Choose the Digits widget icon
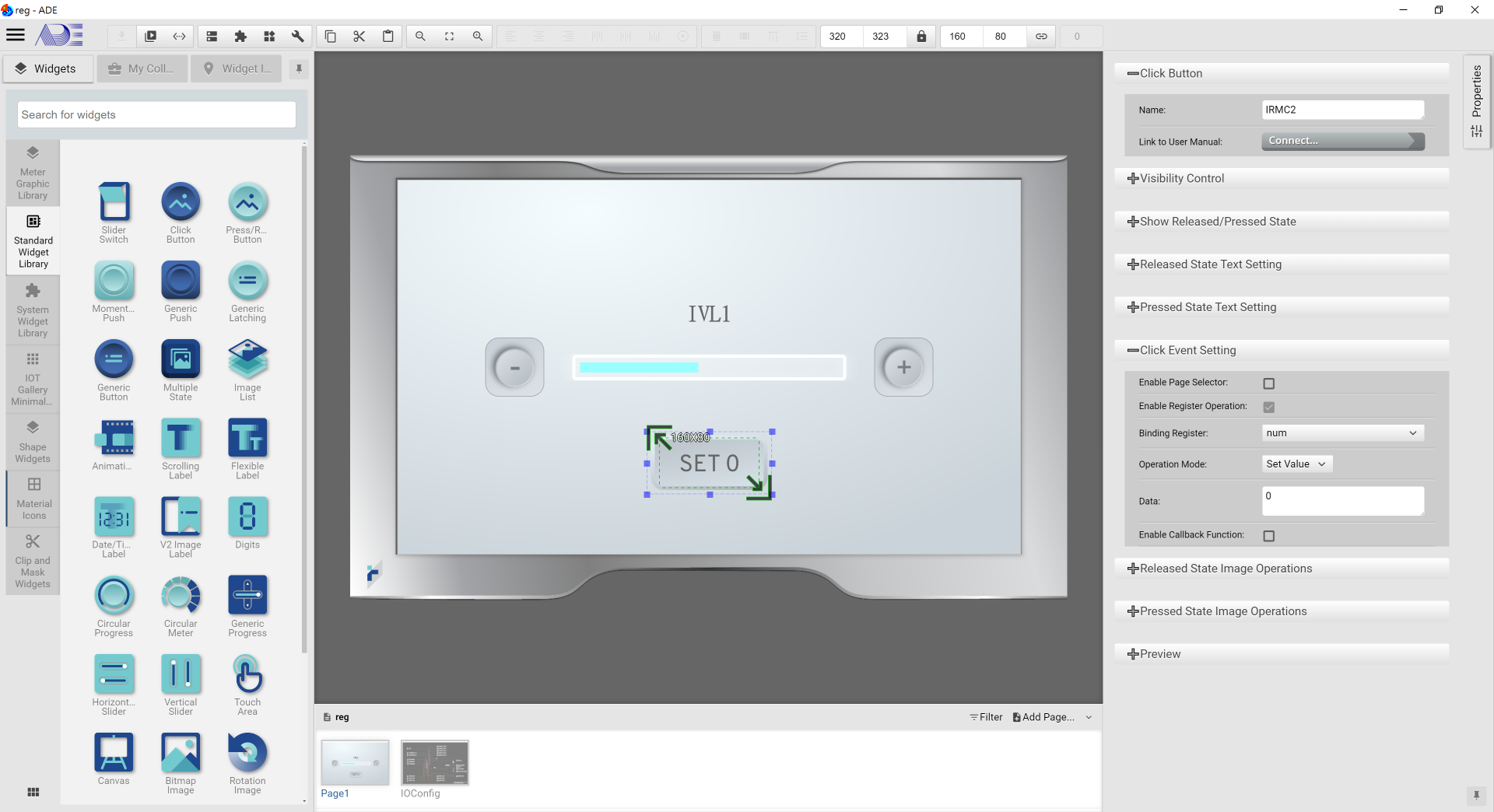Image resolution: width=1494 pixels, height=812 pixels. tap(247, 517)
